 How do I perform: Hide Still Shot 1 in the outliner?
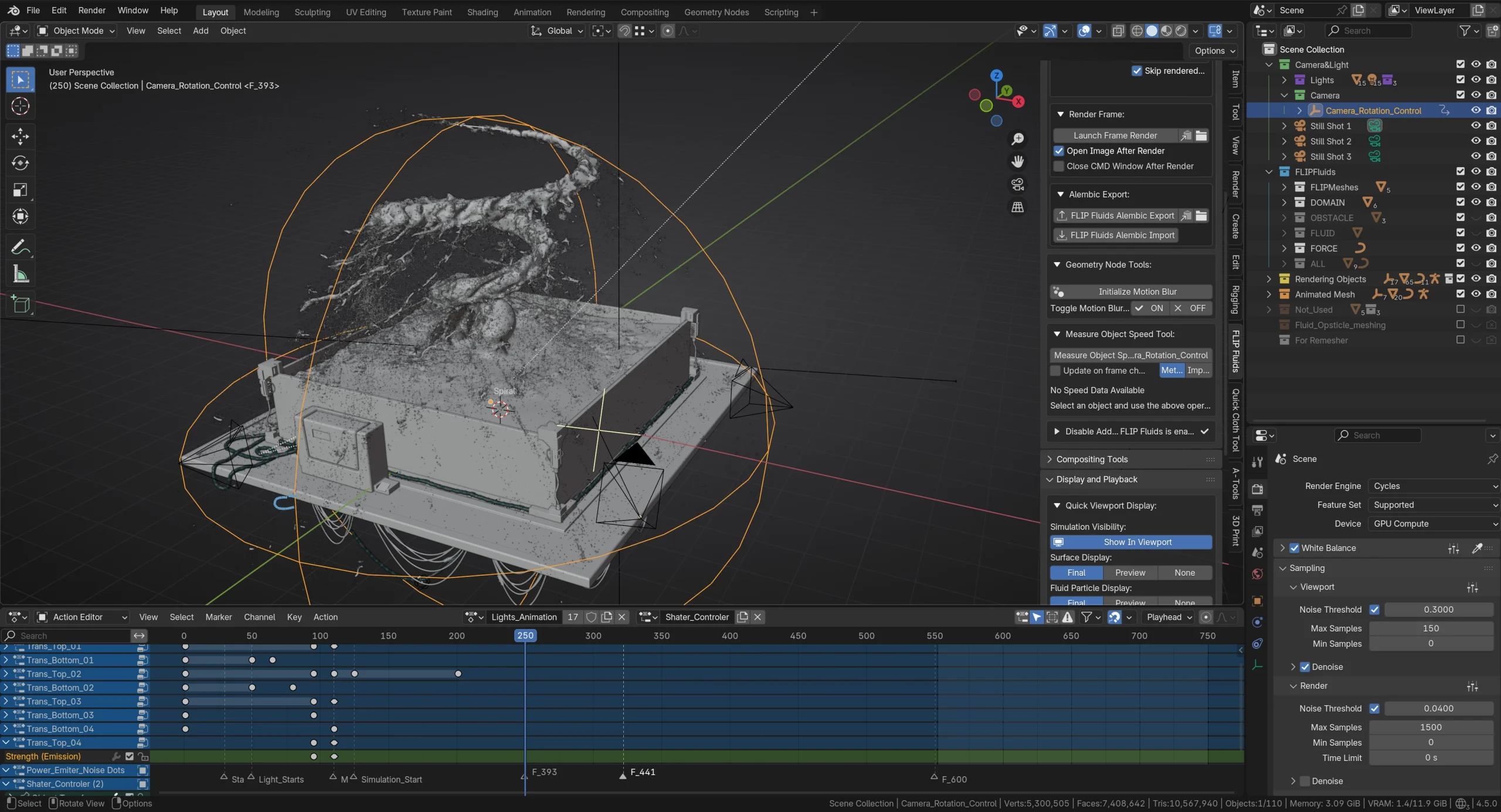pos(1475,125)
